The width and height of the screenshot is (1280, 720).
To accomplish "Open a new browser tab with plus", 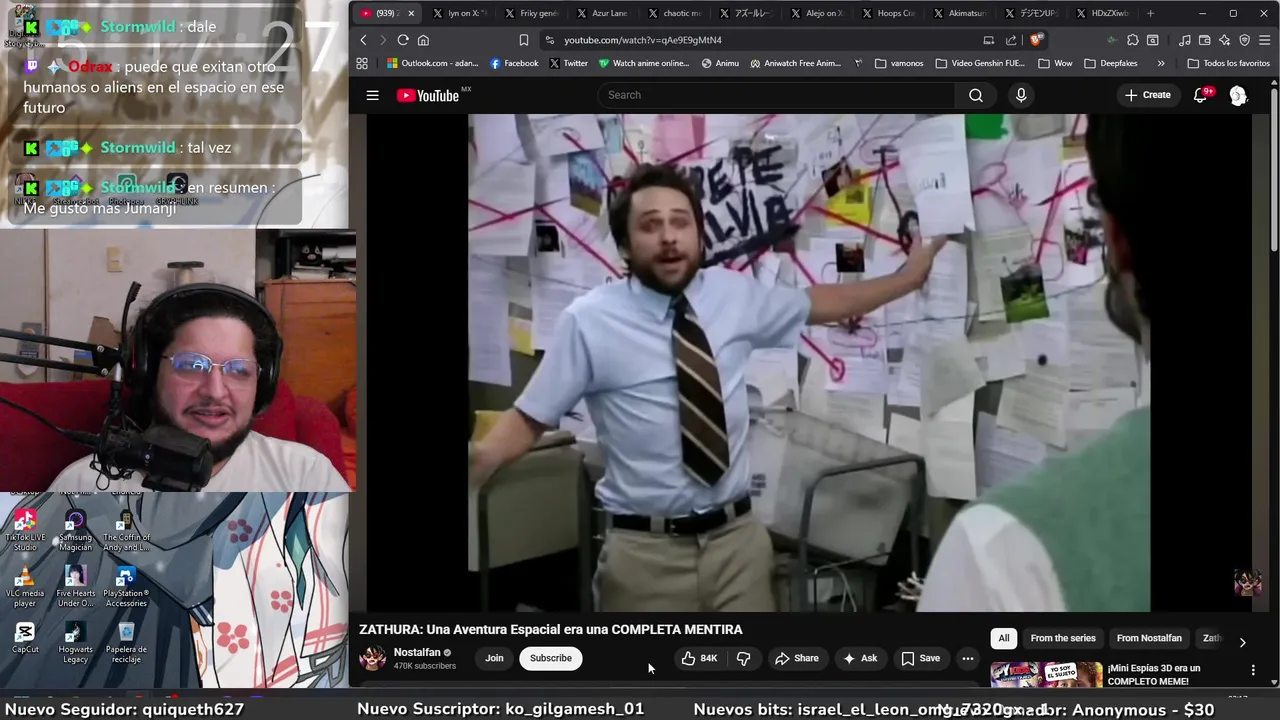I will 1150,13.
